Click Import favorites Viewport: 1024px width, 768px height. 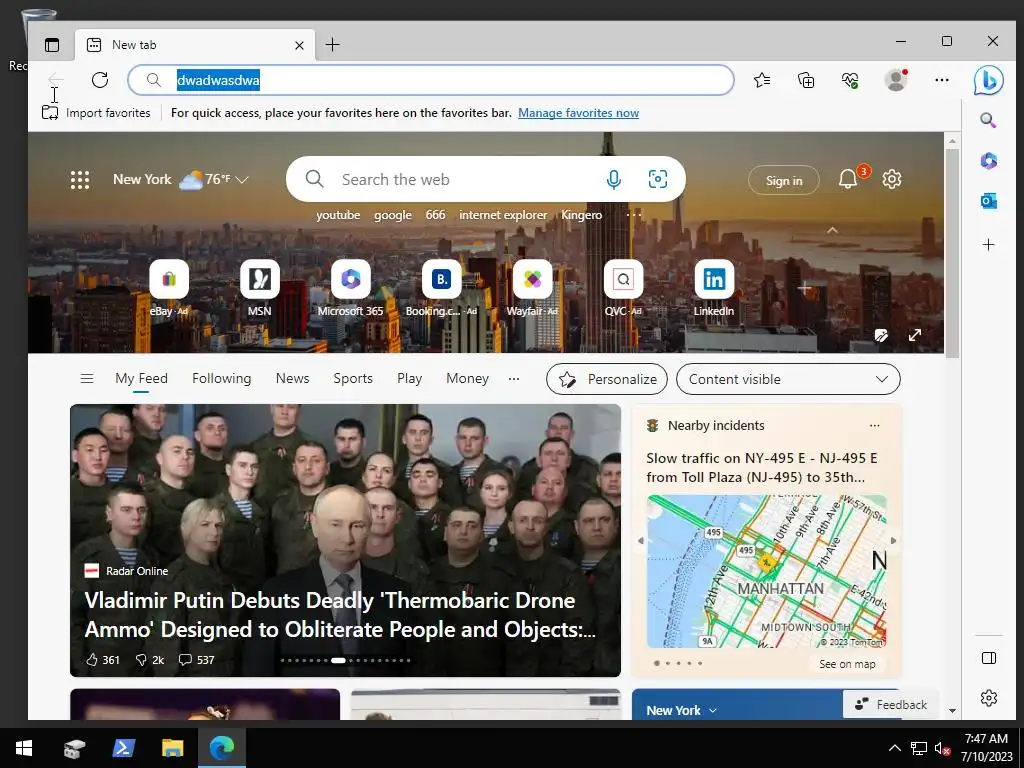96,112
